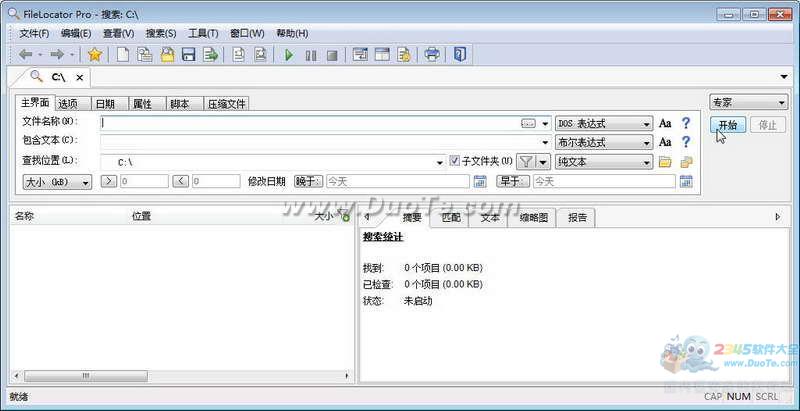Pause the search in toolbar
Screen dimensions: 800x411
point(311,55)
